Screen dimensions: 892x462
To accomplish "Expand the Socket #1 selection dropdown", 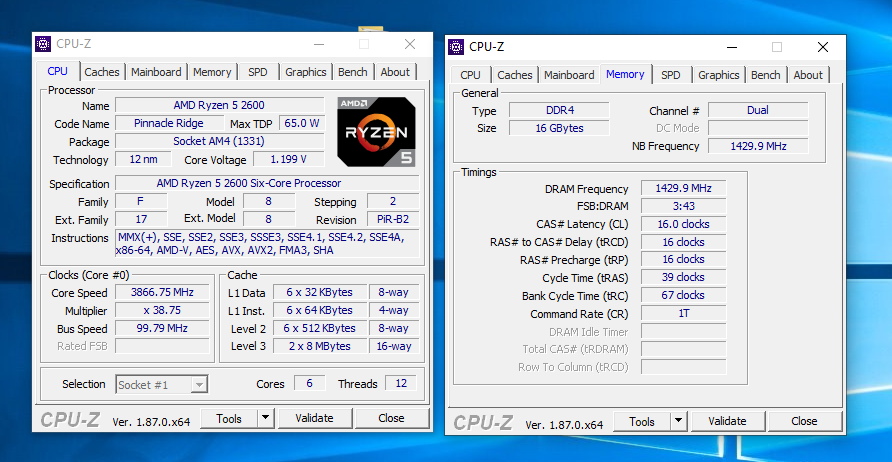I will coord(199,385).
